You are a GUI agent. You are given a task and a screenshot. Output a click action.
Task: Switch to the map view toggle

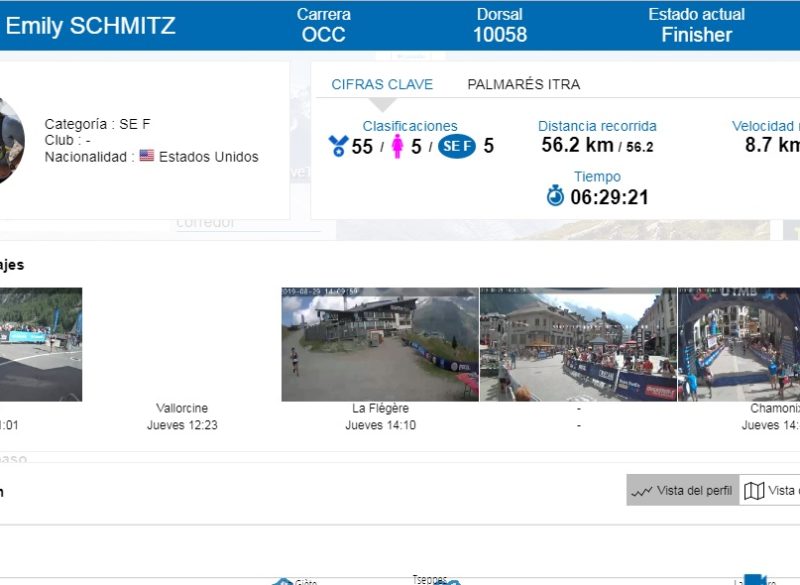[x=770, y=491]
